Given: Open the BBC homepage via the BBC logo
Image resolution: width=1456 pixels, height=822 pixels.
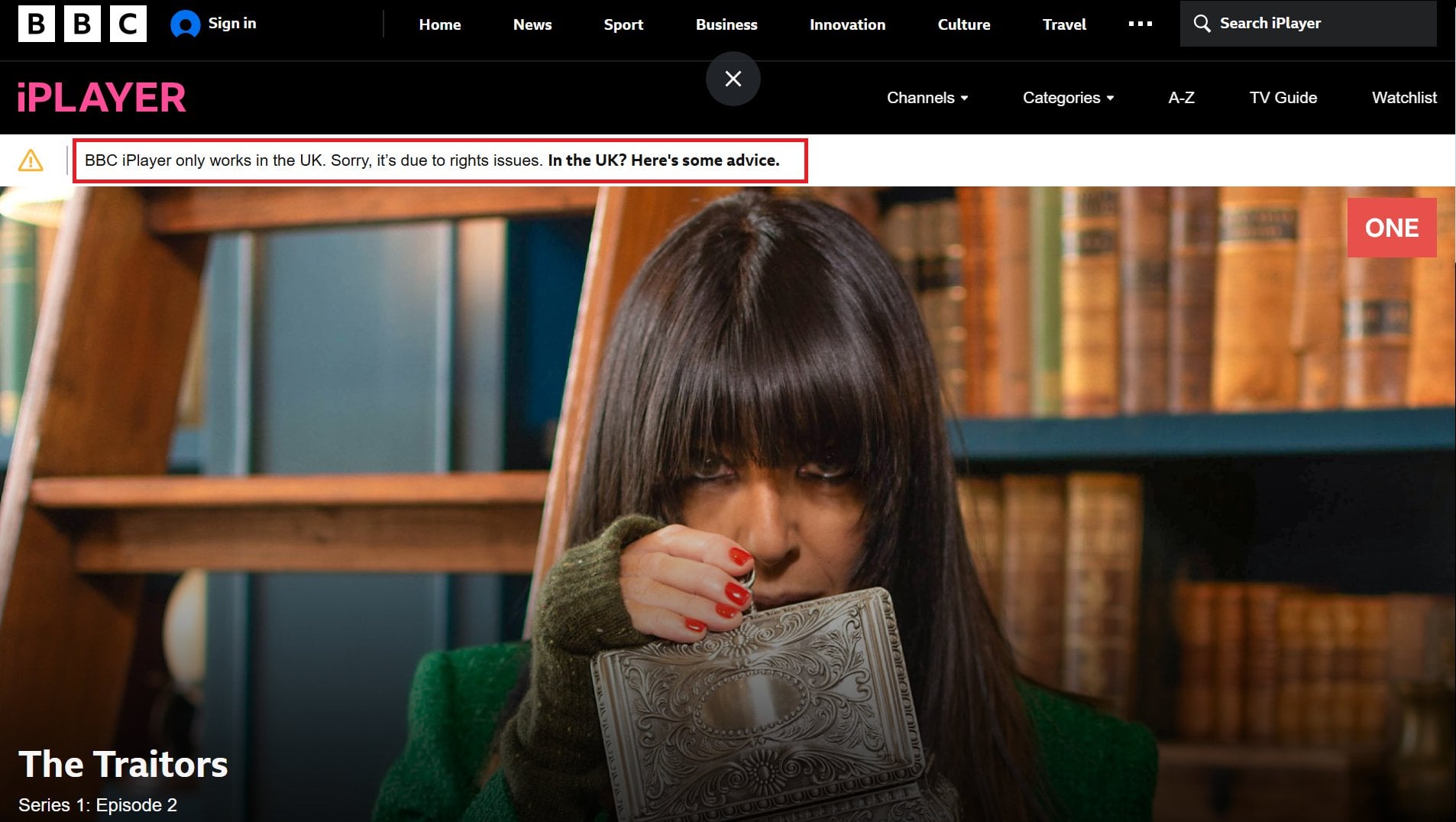Looking at the screenshot, I should click(x=83, y=24).
